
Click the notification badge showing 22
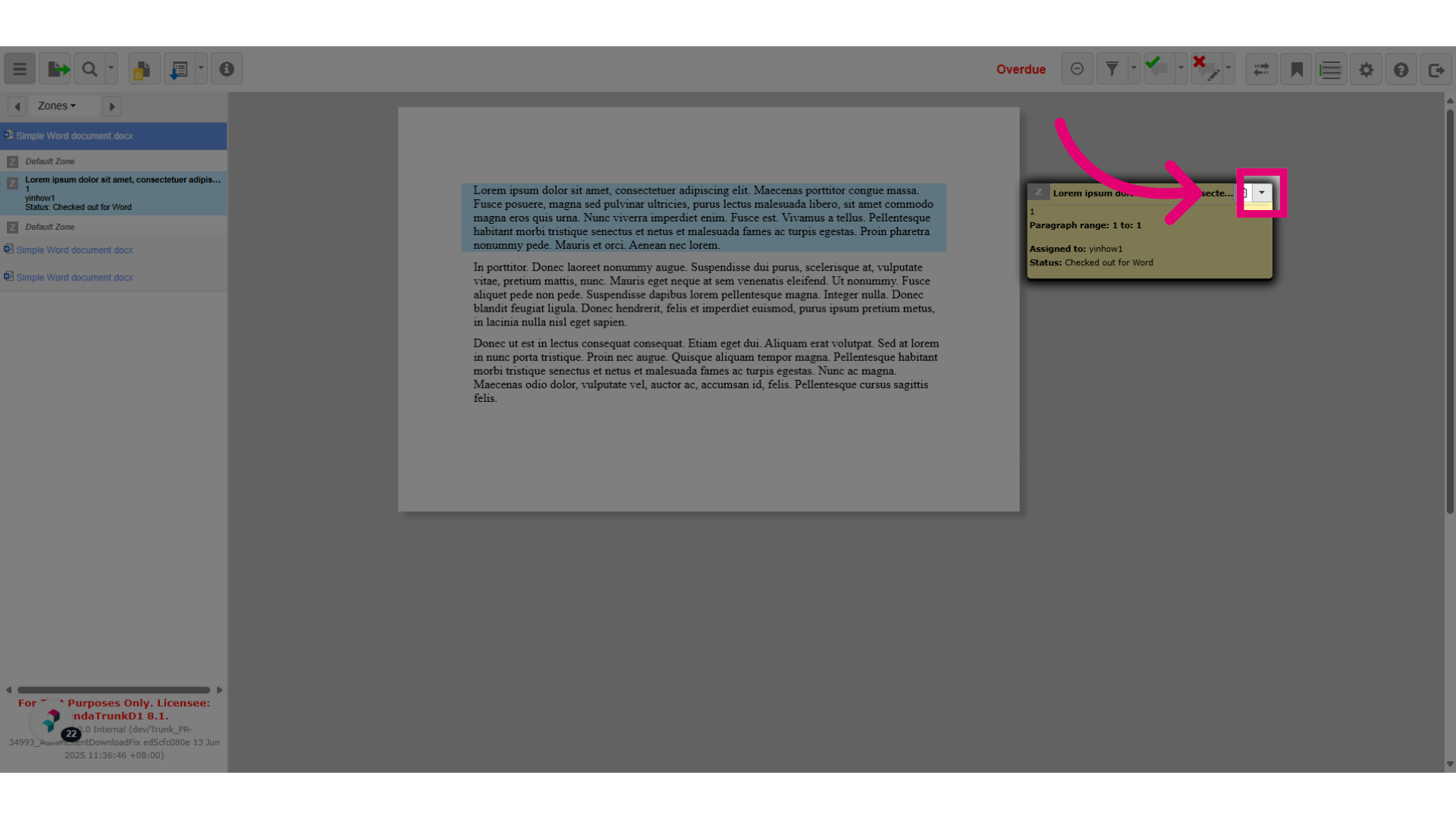click(x=71, y=734)
